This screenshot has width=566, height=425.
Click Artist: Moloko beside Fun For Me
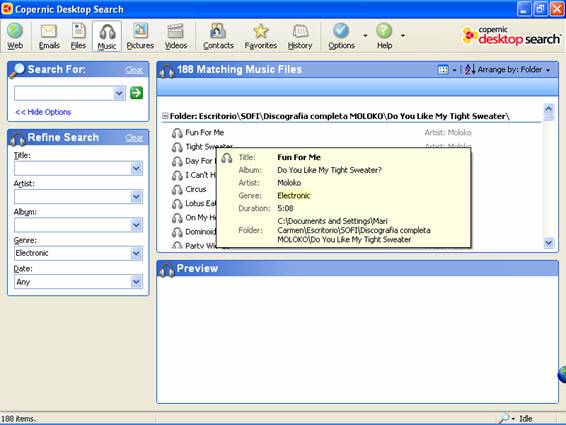pos(448,133)
